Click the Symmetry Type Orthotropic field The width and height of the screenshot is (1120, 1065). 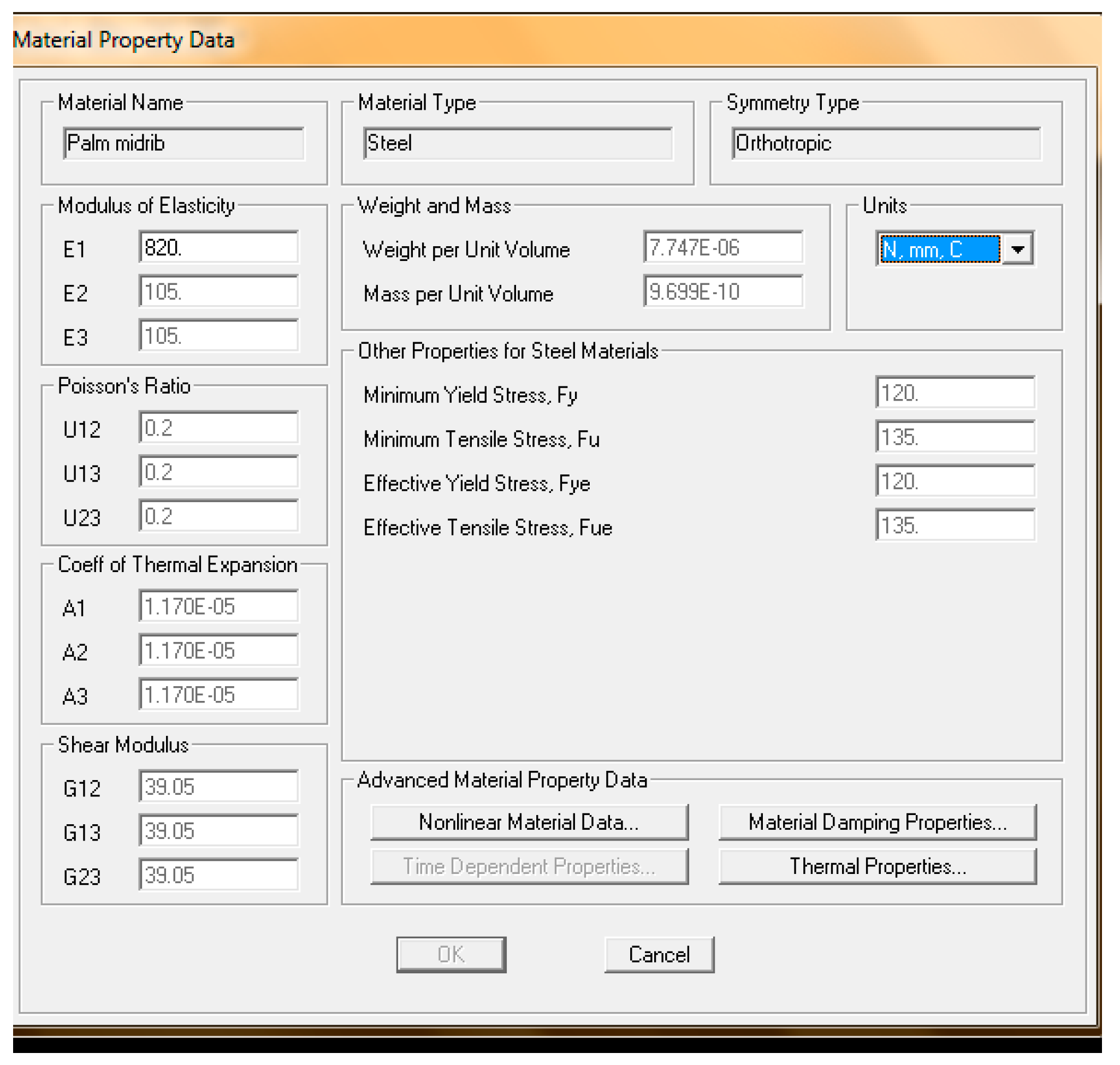[x=886, y=143]
